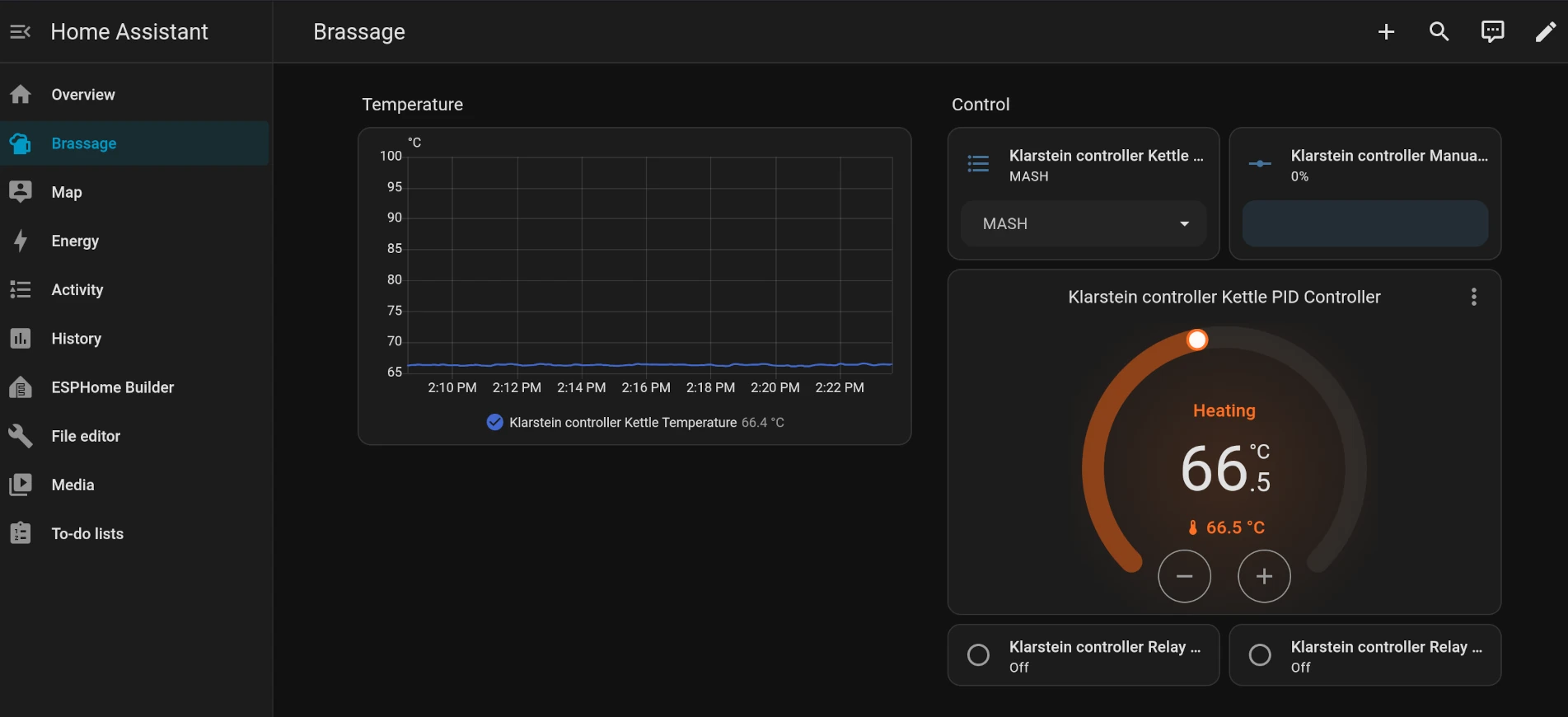Click the Kettle mode list icon
Viewport: 1568px width, 717px height.
(978, 164)
